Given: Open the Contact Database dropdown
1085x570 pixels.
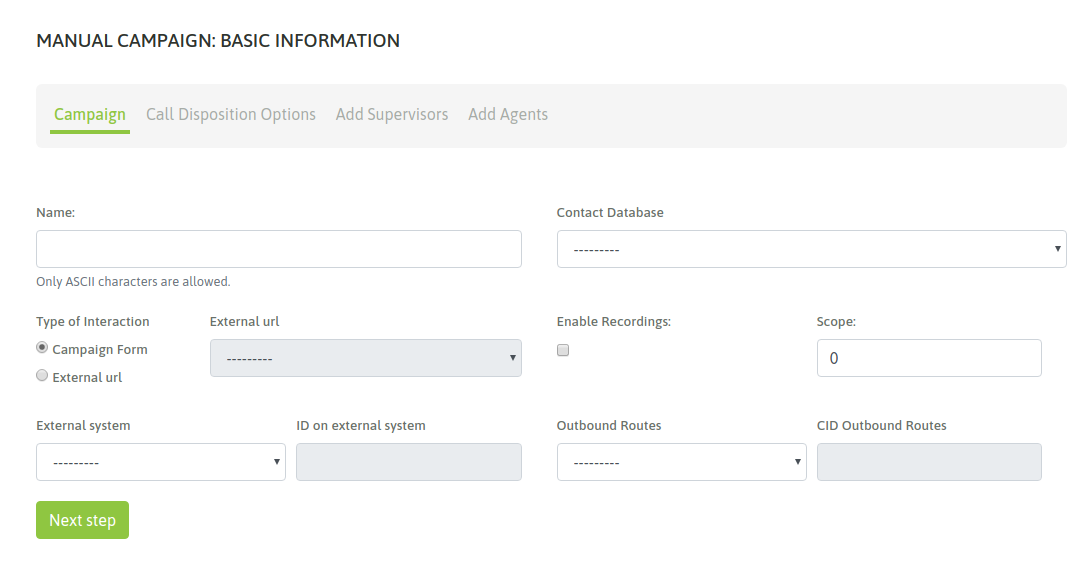Looking at the screenshot, I should pyautogui.click(x=811, y=249).
